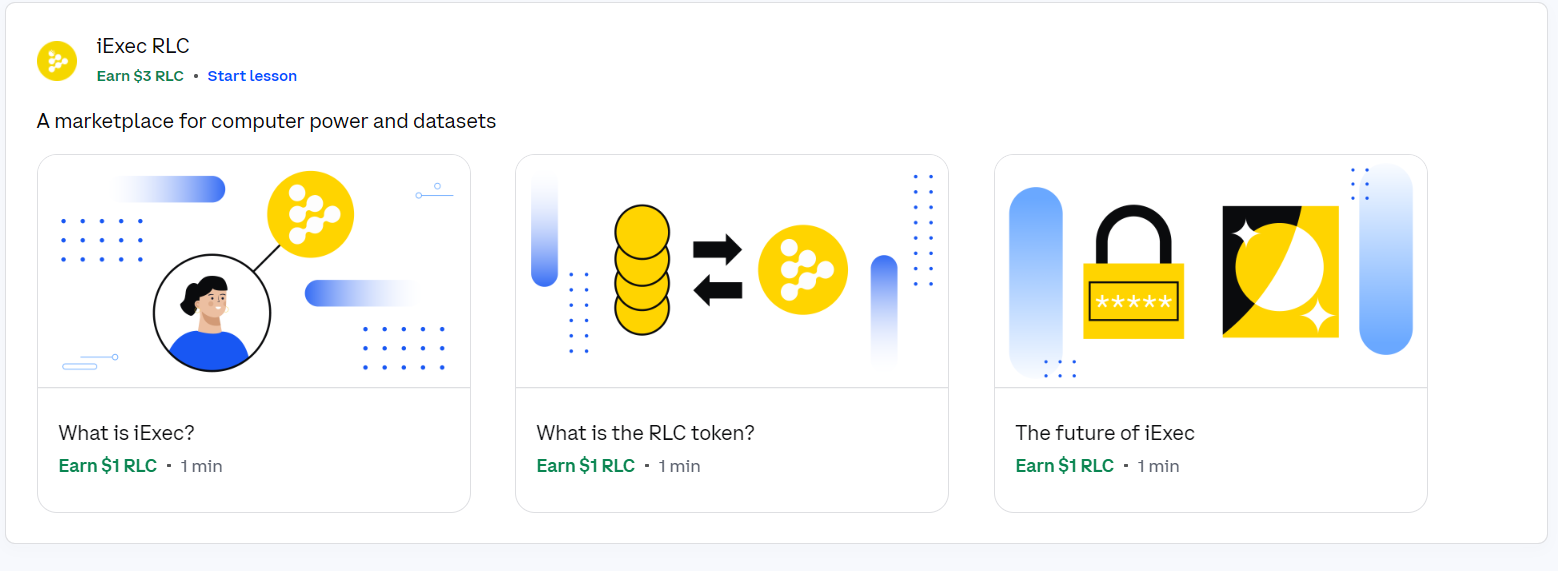Open the What is the RLC token? title
The width and height of the screenshot is (1558, 571).
coord(645,433)
